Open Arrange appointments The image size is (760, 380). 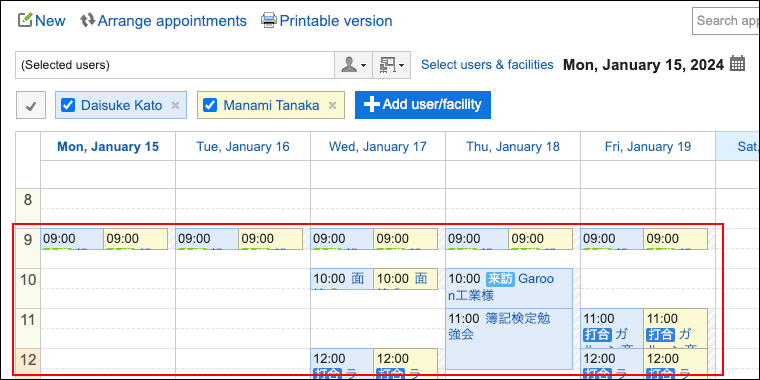point(172,21)
